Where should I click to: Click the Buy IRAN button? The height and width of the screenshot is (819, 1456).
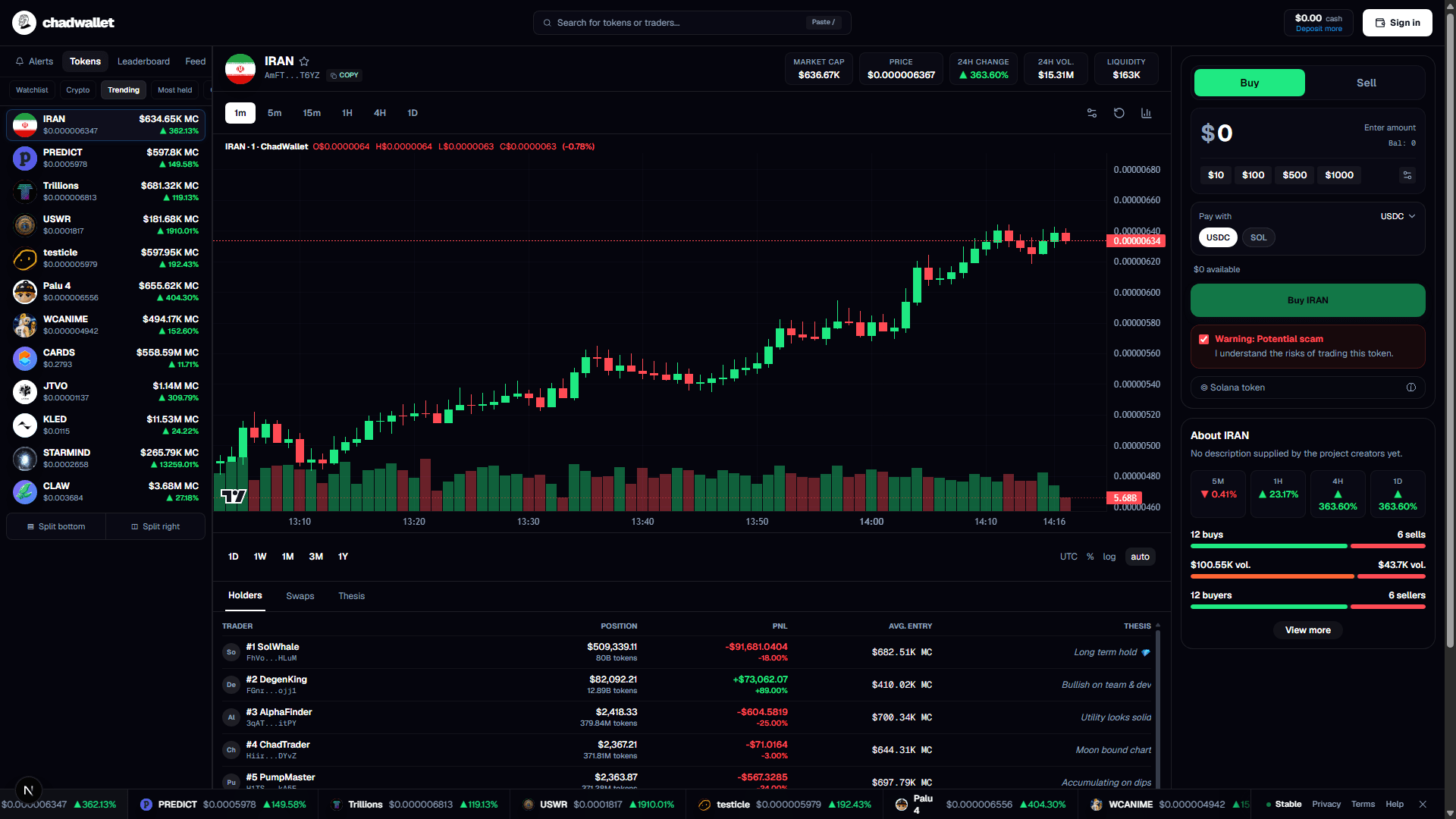click(1308, 300)
